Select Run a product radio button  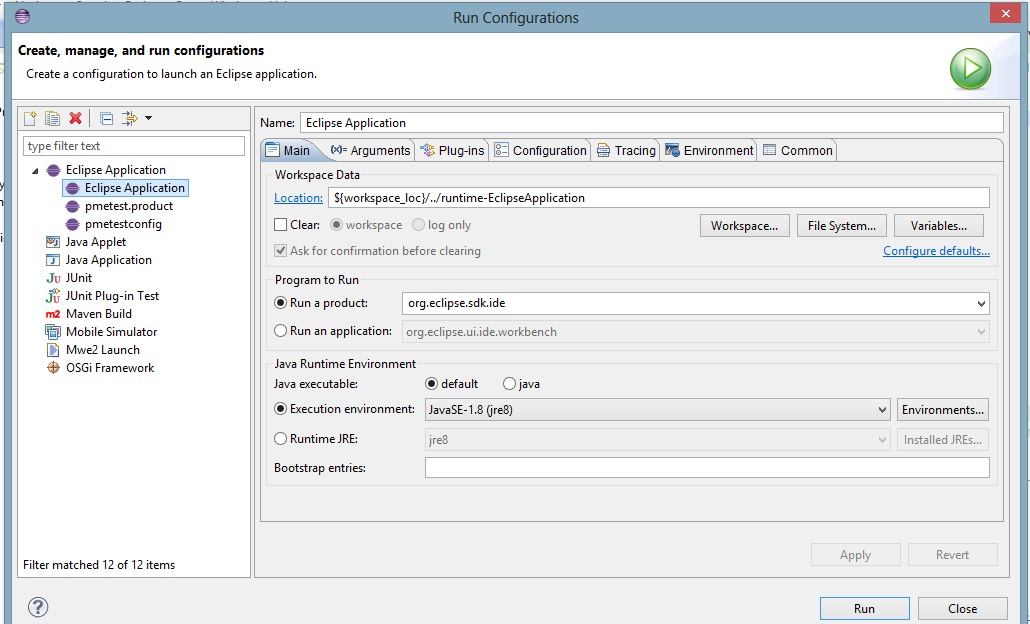[x=280, y=303]
